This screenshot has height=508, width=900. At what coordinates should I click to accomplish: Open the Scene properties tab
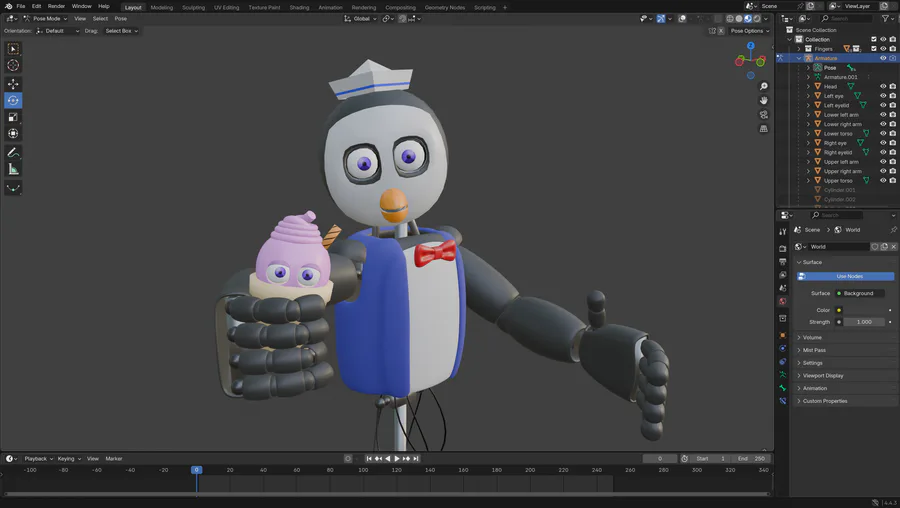click(783, 288)
